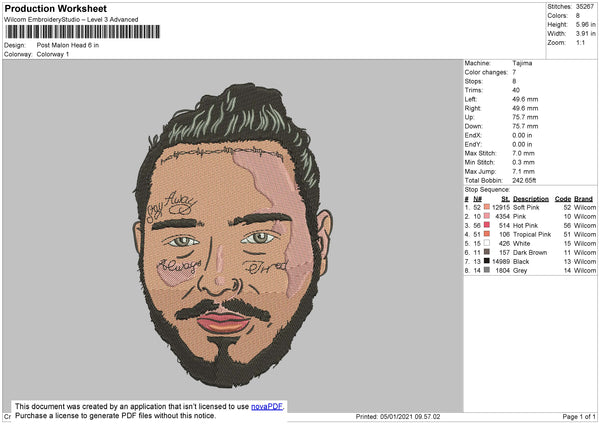This screenshot has height=424, width=600.
Task: Click the Max Jump value 7.1 mm
Action: (x=523, y=171)
